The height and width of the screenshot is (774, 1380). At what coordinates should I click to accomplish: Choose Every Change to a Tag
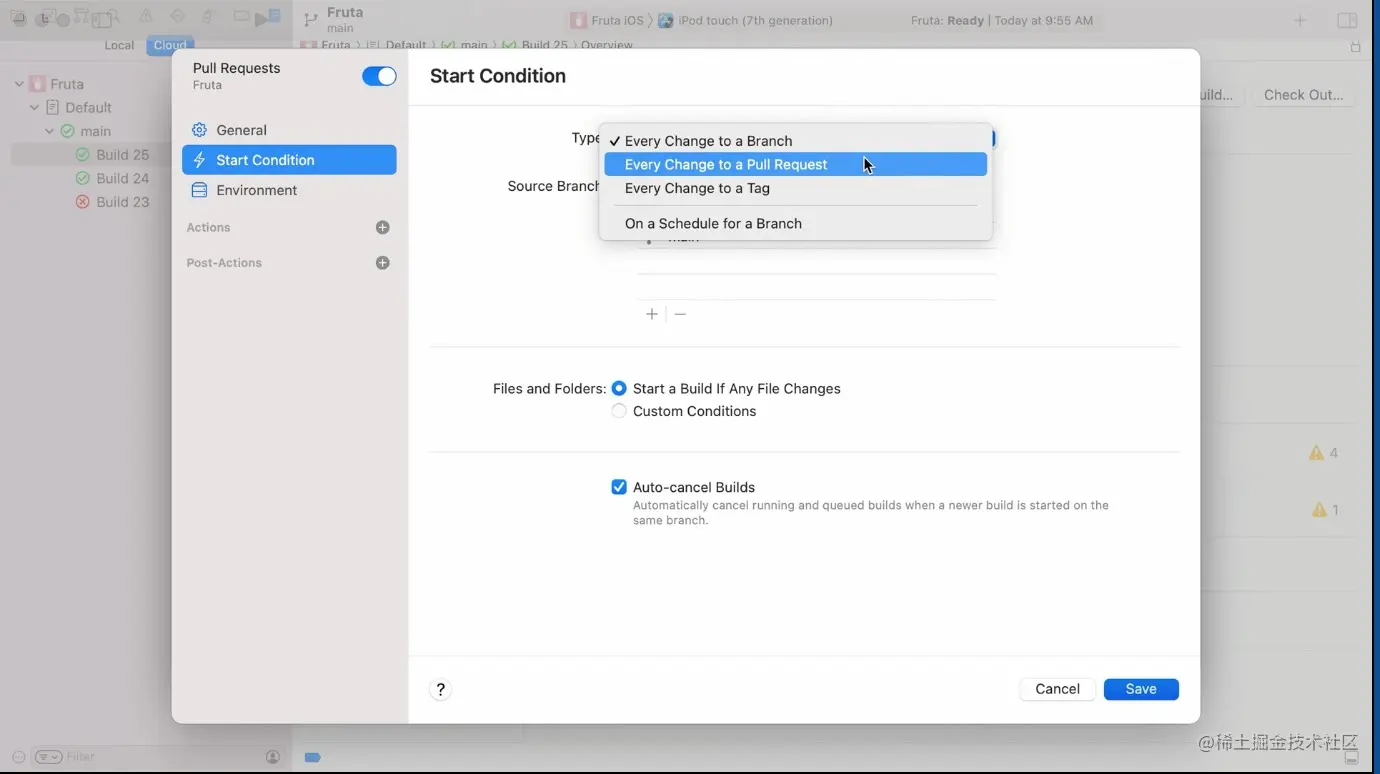tap(796, 188)
